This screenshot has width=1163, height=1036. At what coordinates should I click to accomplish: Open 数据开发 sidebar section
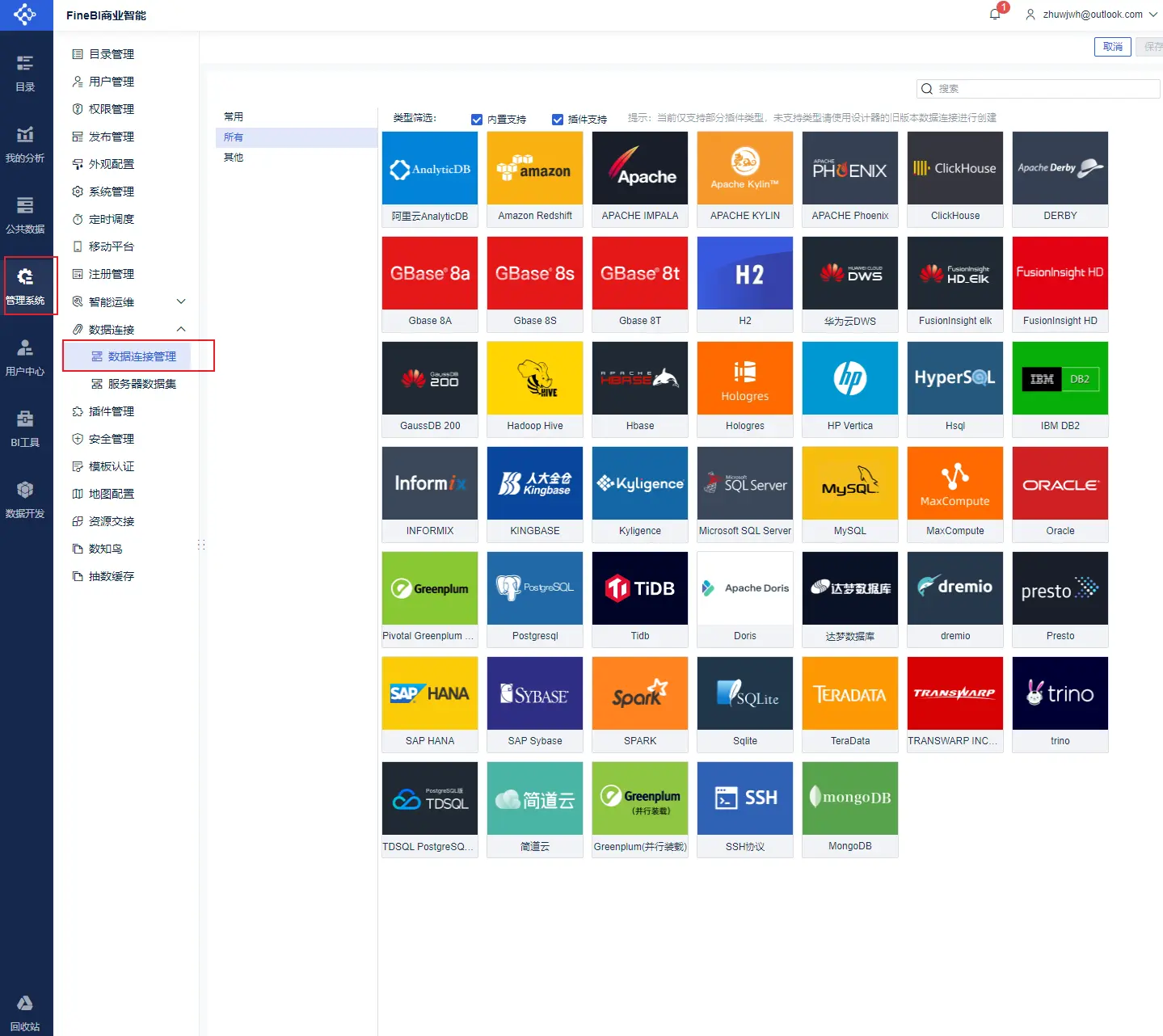tap(25, 499)
